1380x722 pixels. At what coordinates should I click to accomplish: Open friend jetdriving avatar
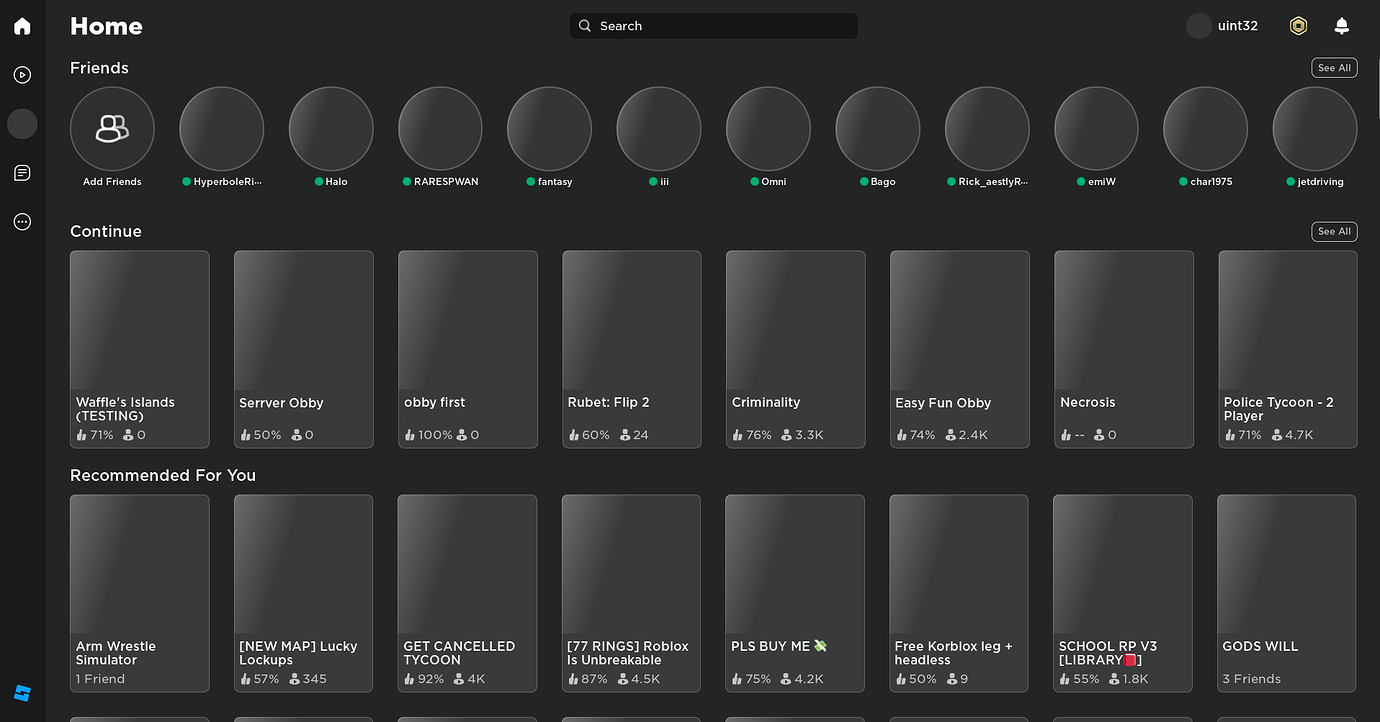1315,129
